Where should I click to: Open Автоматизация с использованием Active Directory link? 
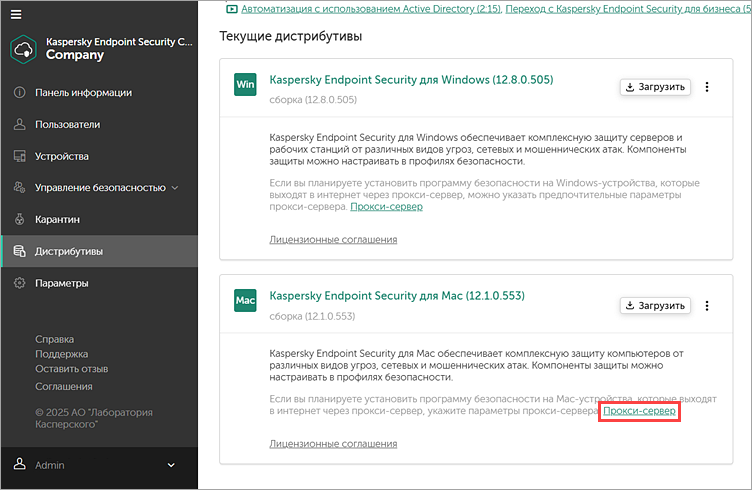click(x=371, y=9)
